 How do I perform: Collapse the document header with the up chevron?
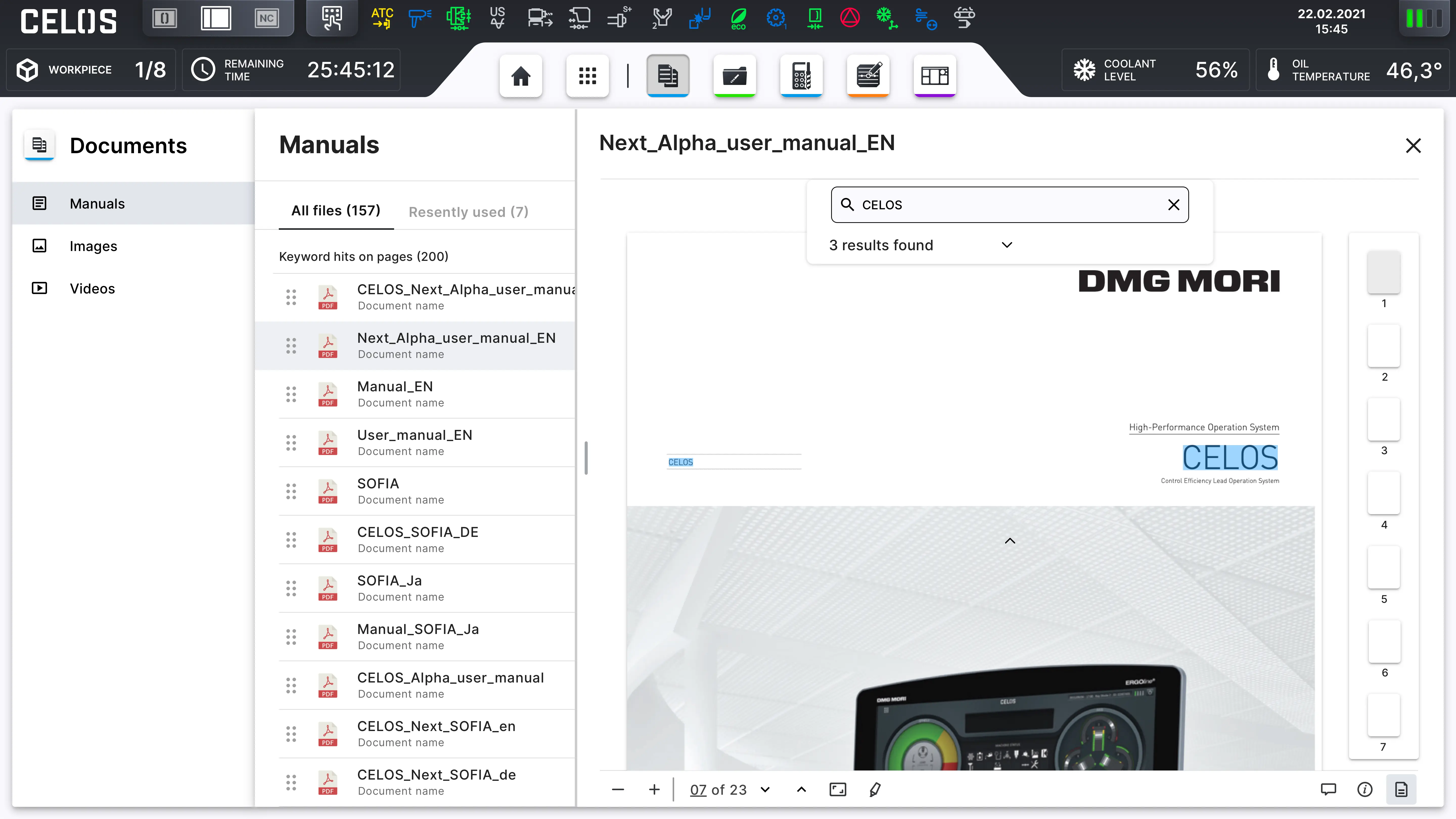(1010, 541)
